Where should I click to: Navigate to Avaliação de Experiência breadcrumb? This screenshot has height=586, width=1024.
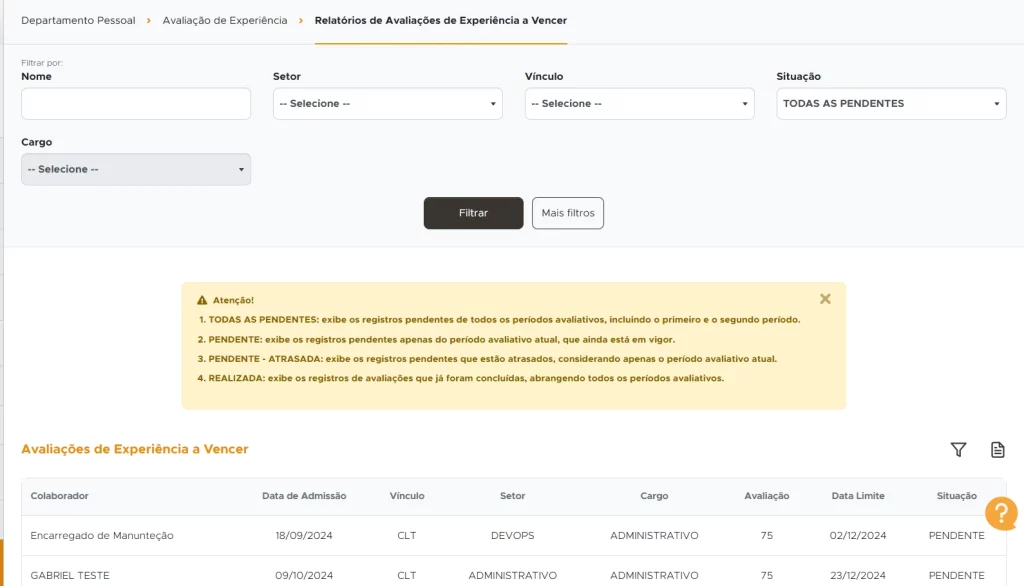(225, 20)
